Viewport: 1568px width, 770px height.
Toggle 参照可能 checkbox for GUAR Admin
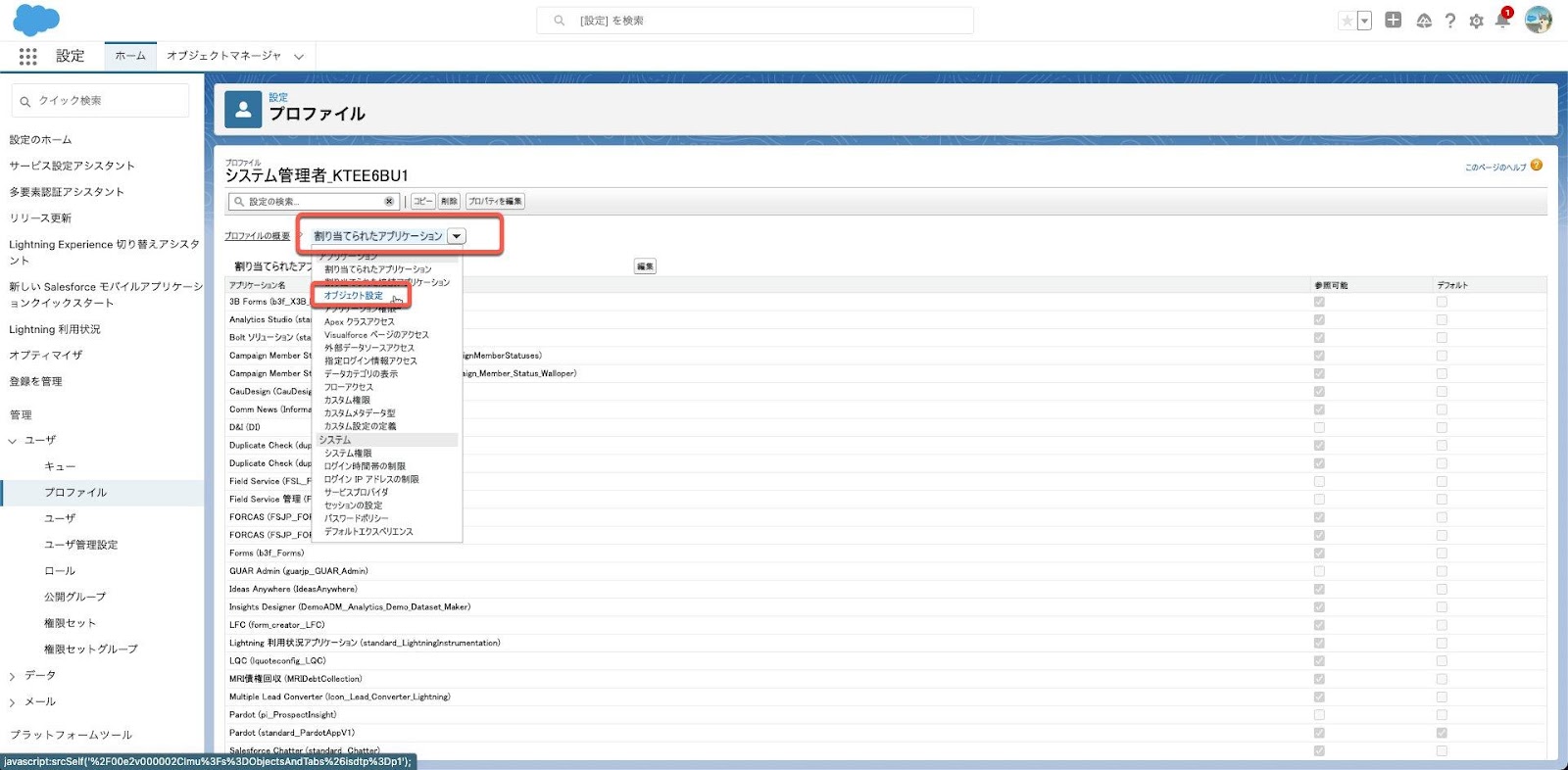click(x=1319, y=571)
